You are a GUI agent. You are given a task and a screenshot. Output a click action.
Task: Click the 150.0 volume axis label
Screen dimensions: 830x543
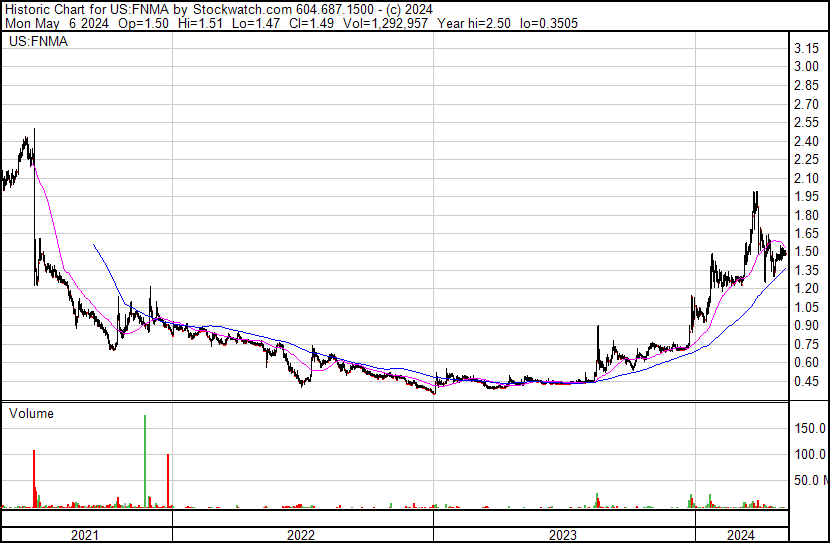tap(810, 428)
